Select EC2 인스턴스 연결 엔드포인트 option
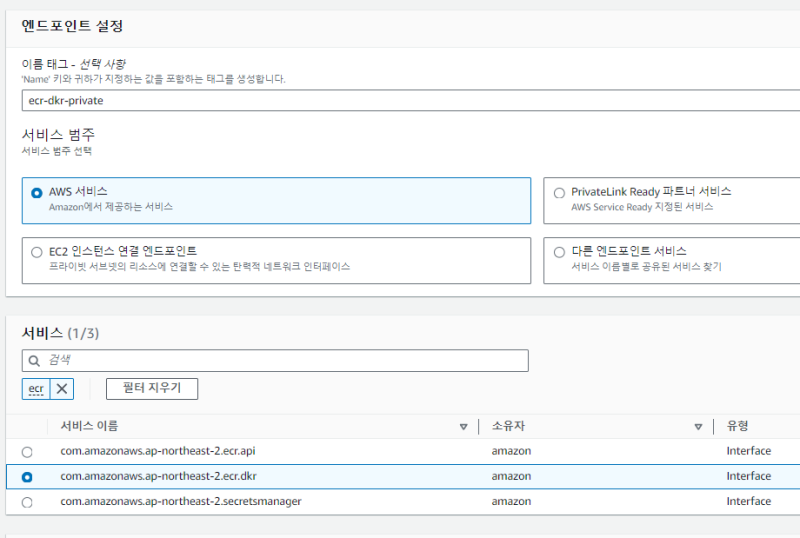Viewport: 800px width, 538px height. (37, 252)
